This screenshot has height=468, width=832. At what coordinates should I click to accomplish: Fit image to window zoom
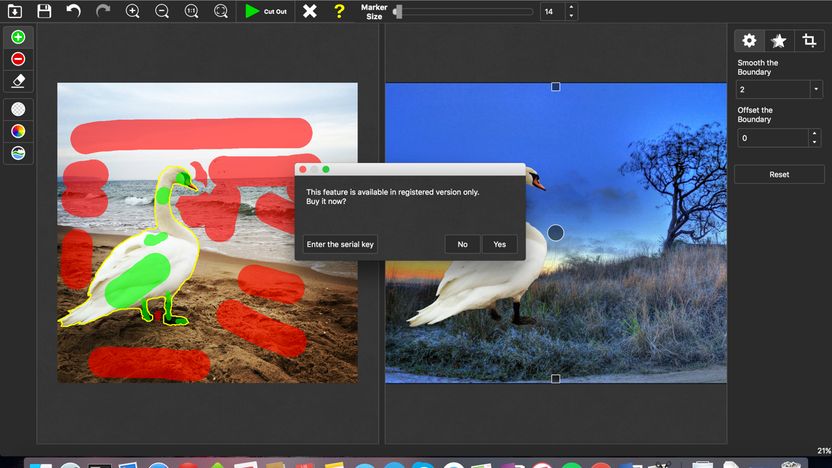click(x=221, y=11)
